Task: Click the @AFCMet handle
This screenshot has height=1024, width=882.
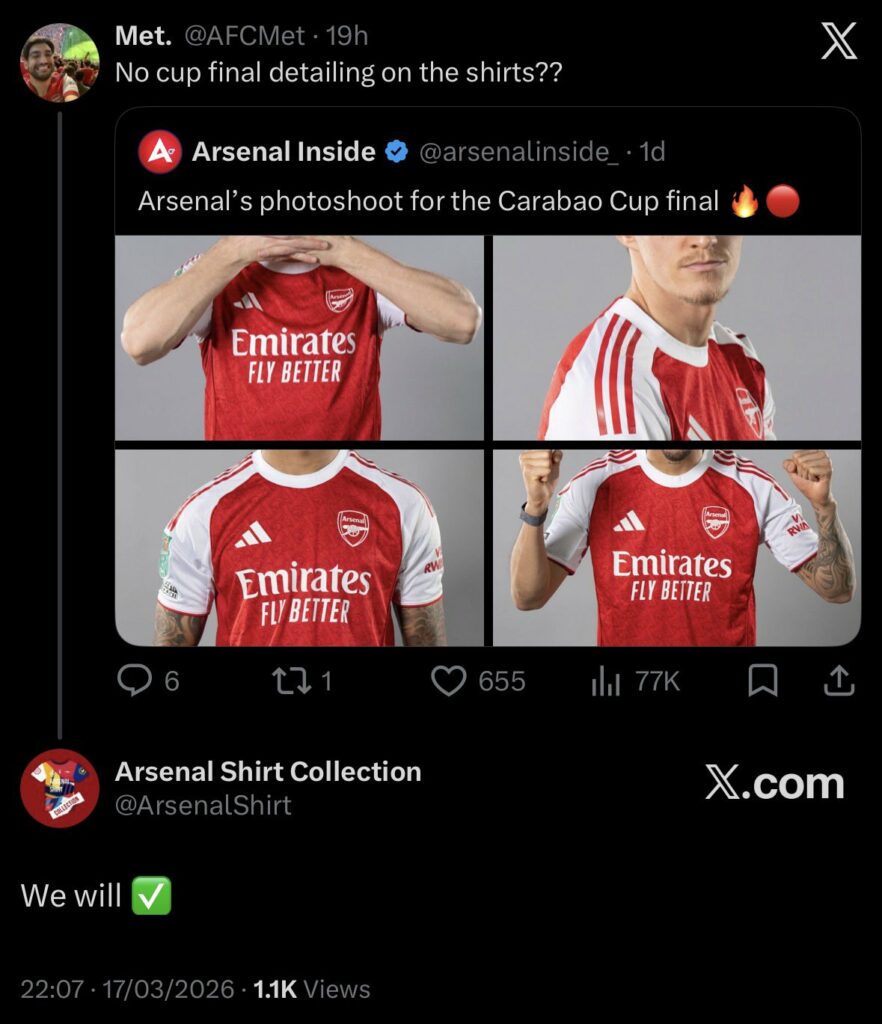Action: tap(244, 36)
